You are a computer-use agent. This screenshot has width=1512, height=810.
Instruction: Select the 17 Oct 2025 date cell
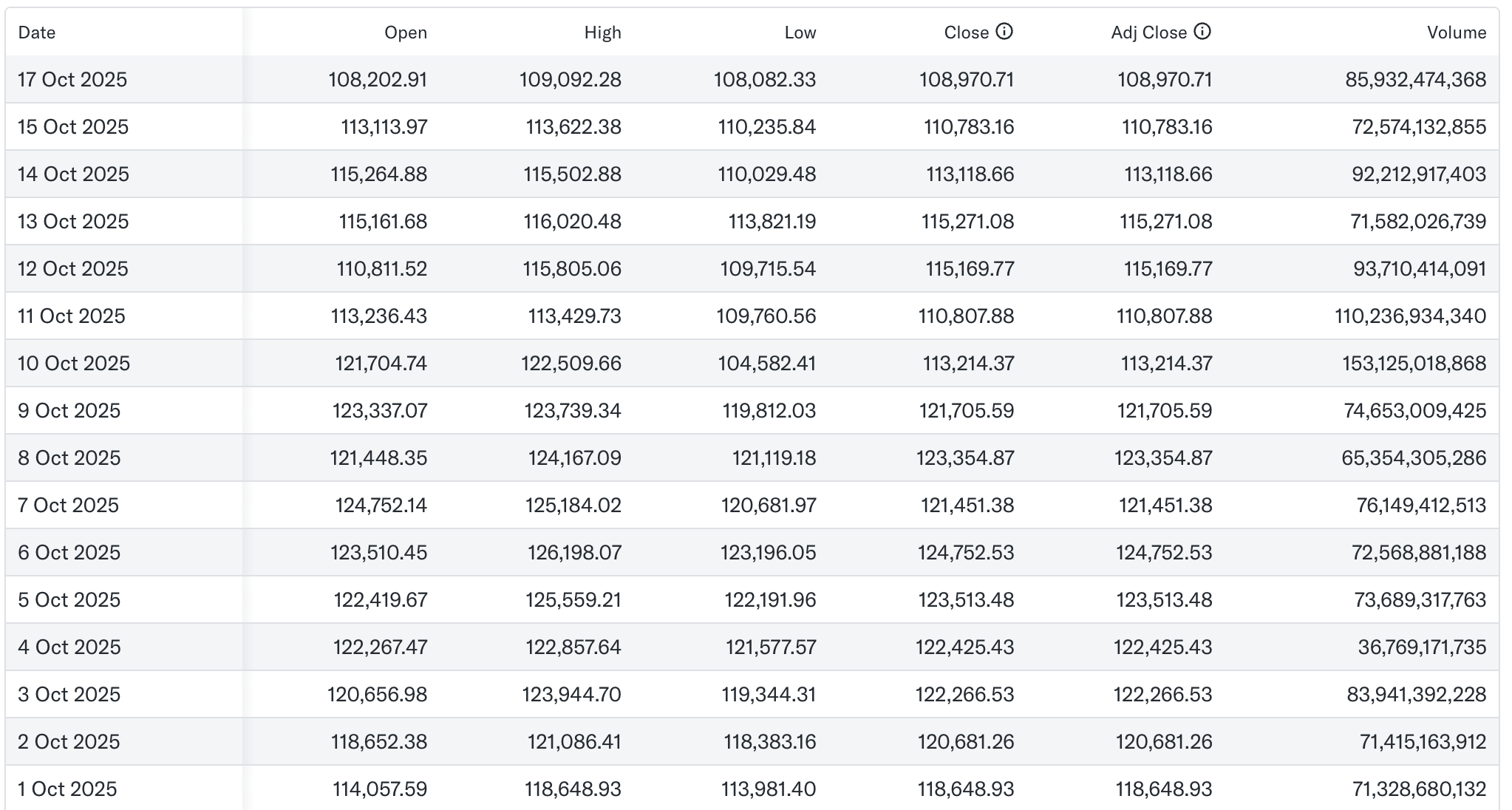[72, 80]
